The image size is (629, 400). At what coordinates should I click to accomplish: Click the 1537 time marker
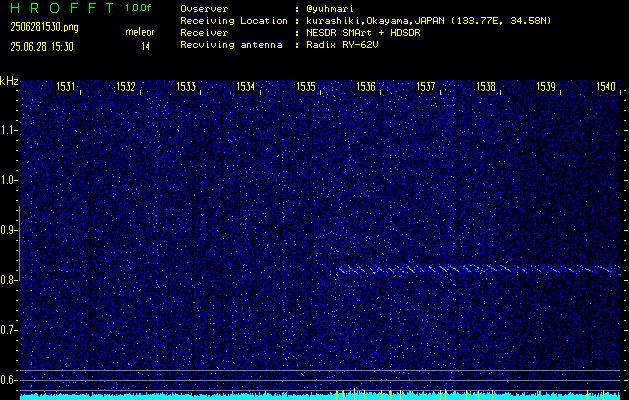click(x=426, y=86)
